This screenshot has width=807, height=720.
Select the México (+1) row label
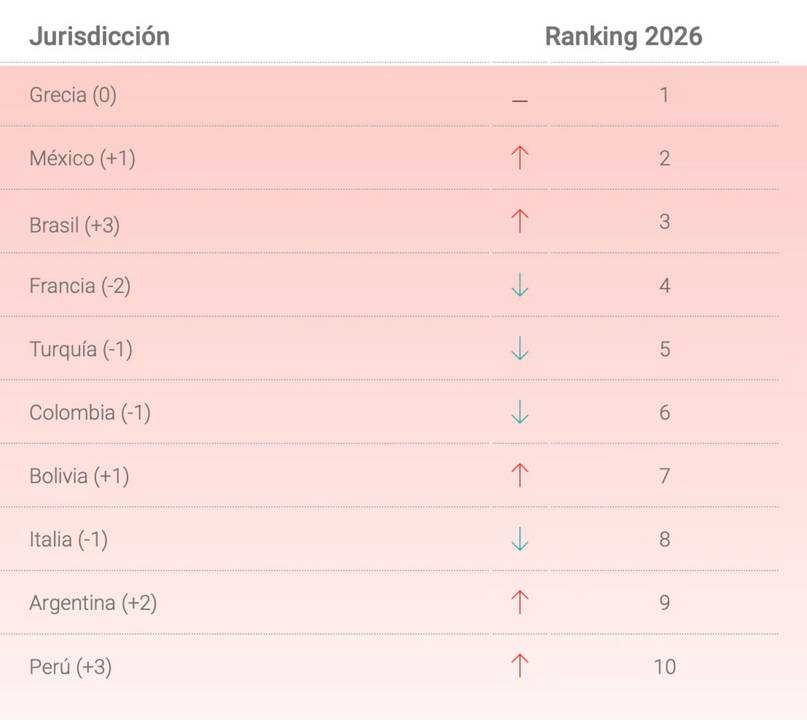click(x=82, y=158)
